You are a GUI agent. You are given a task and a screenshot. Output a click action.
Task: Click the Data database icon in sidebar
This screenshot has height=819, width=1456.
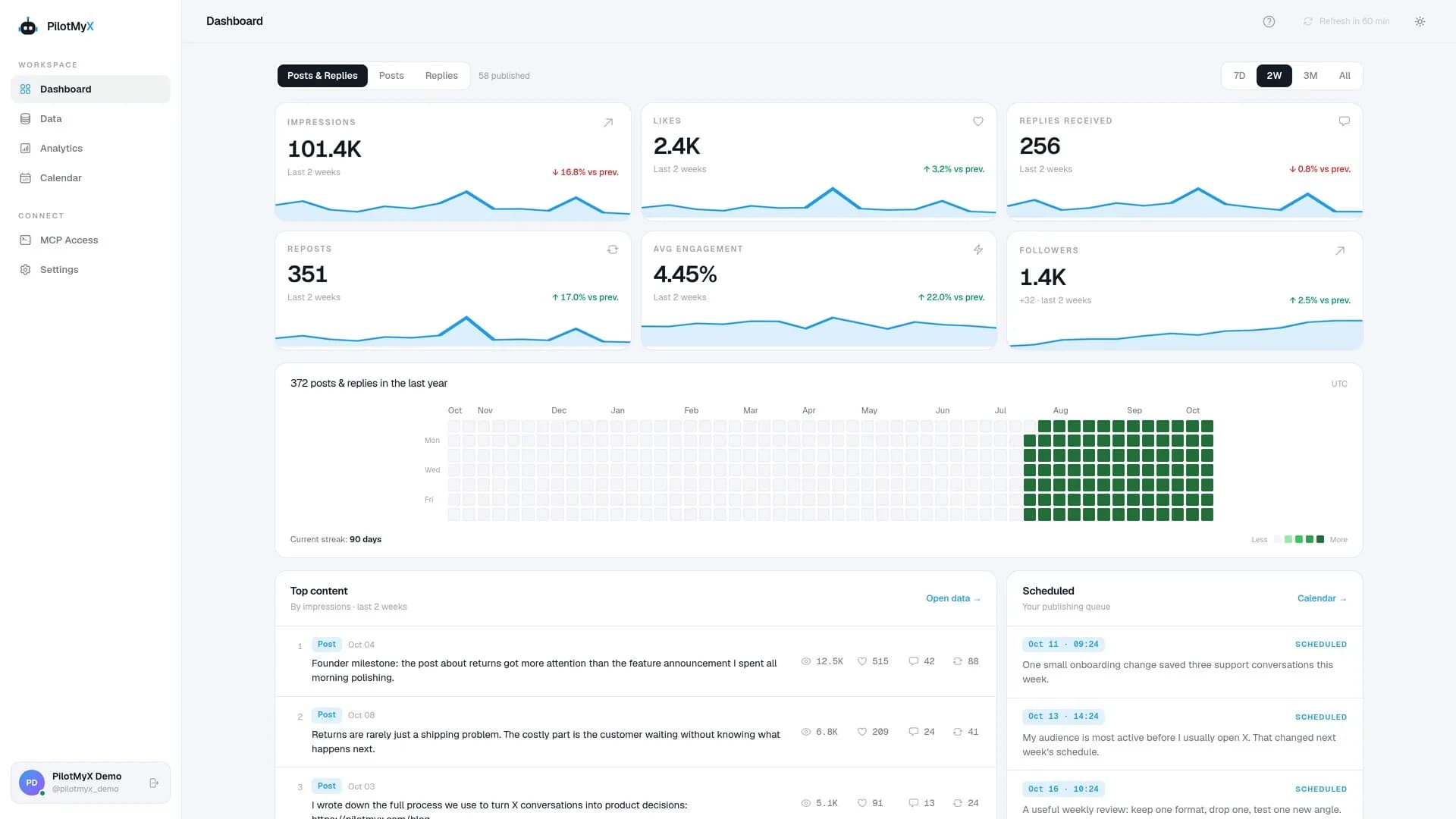tap(26, 119)
